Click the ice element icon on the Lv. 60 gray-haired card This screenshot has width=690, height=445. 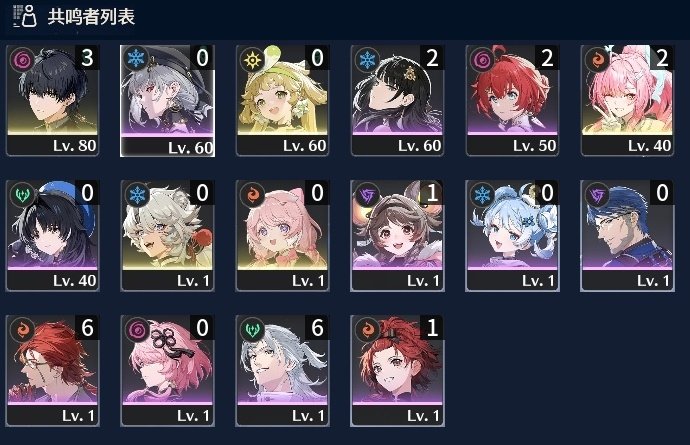tap(136, 58)
